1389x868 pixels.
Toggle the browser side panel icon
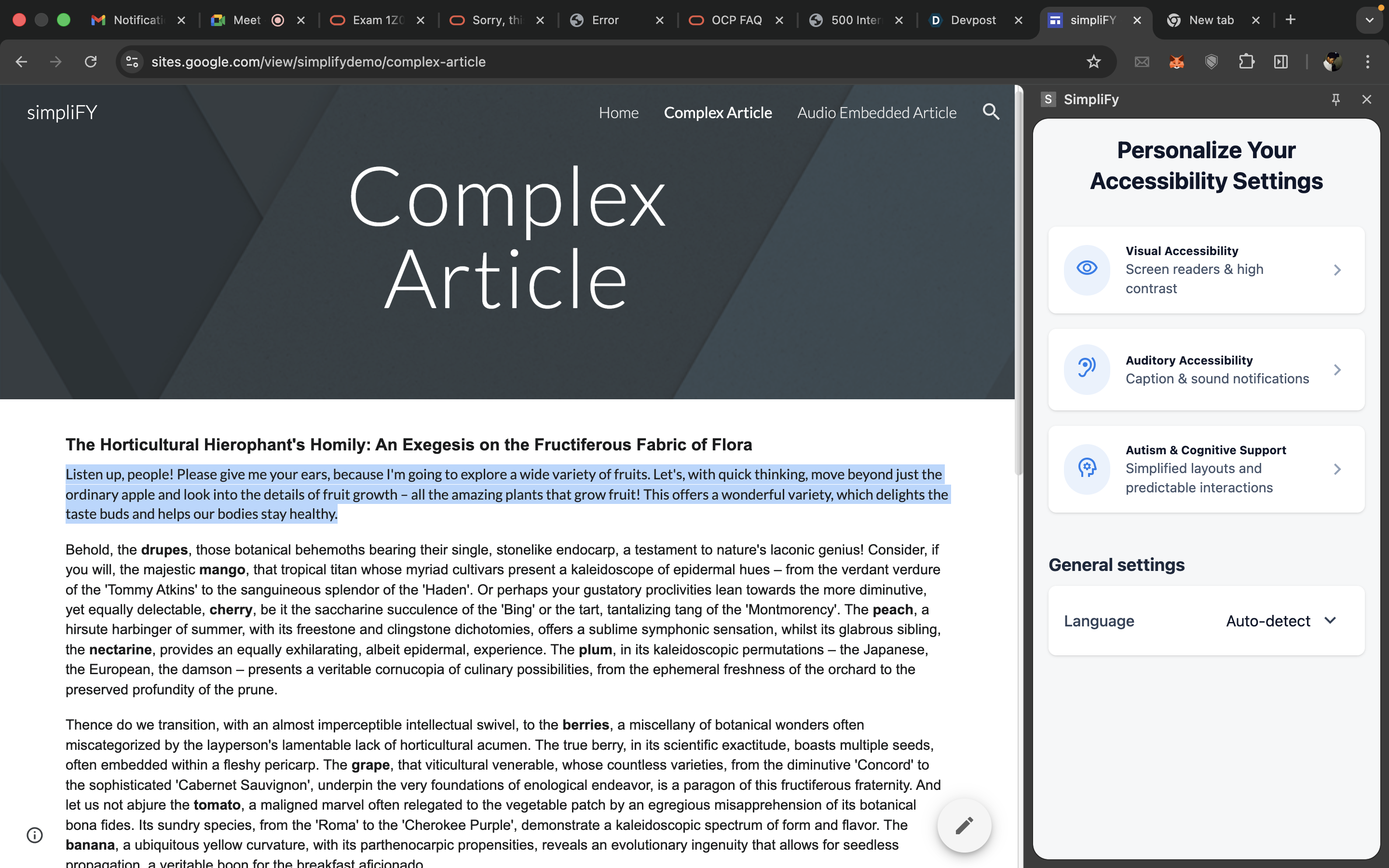pyautogui.click(x=1281, y=61)
